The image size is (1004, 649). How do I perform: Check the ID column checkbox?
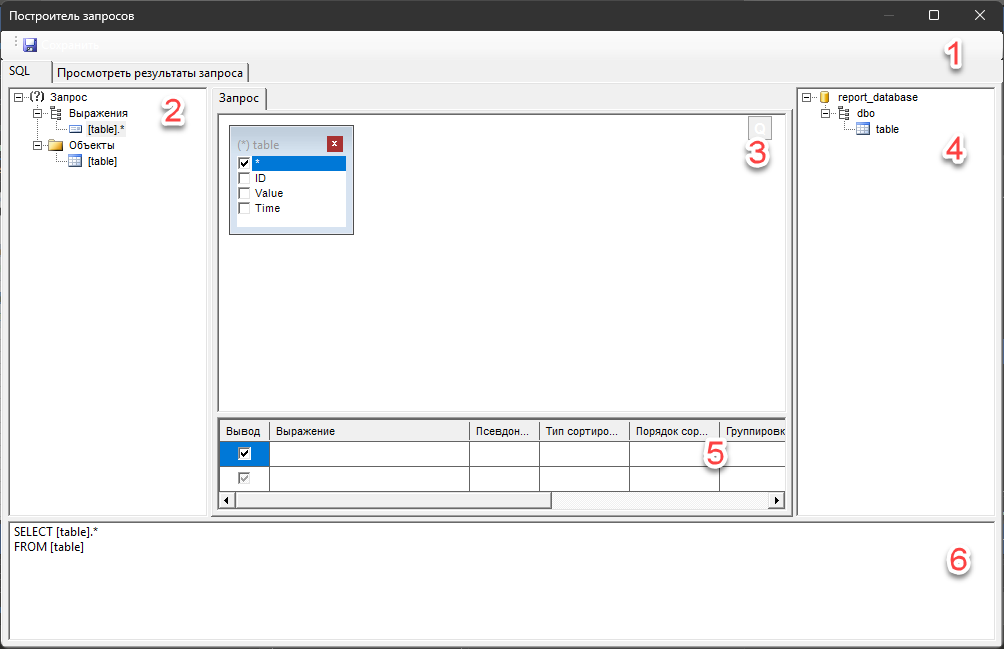click(244, 178)
